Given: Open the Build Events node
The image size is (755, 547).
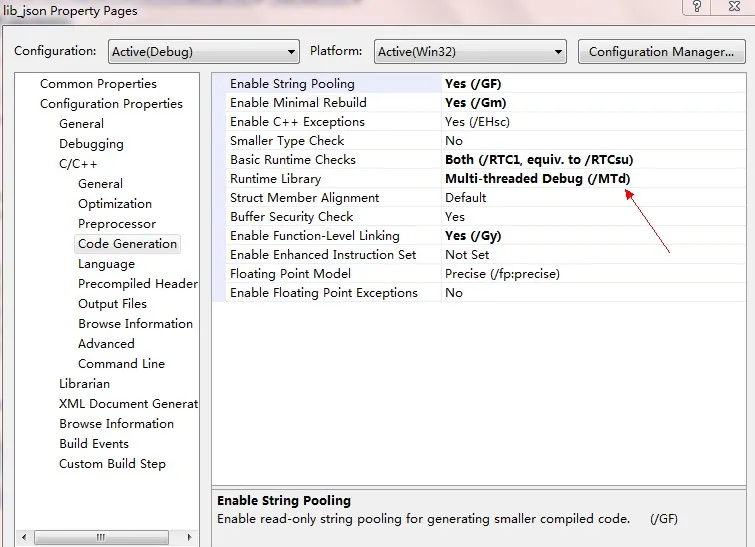Looking at the screenshot, I should pyautogui.click(x=94, y=443).
